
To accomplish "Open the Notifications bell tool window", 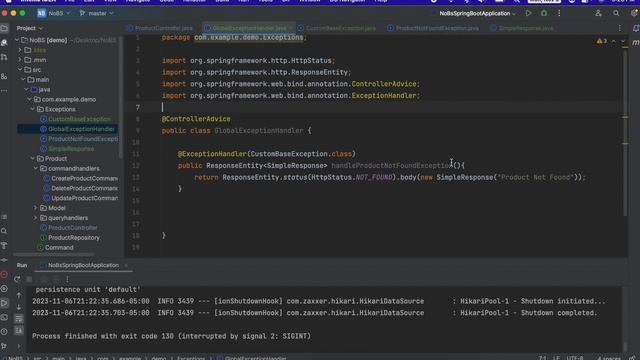I will 636,28.
